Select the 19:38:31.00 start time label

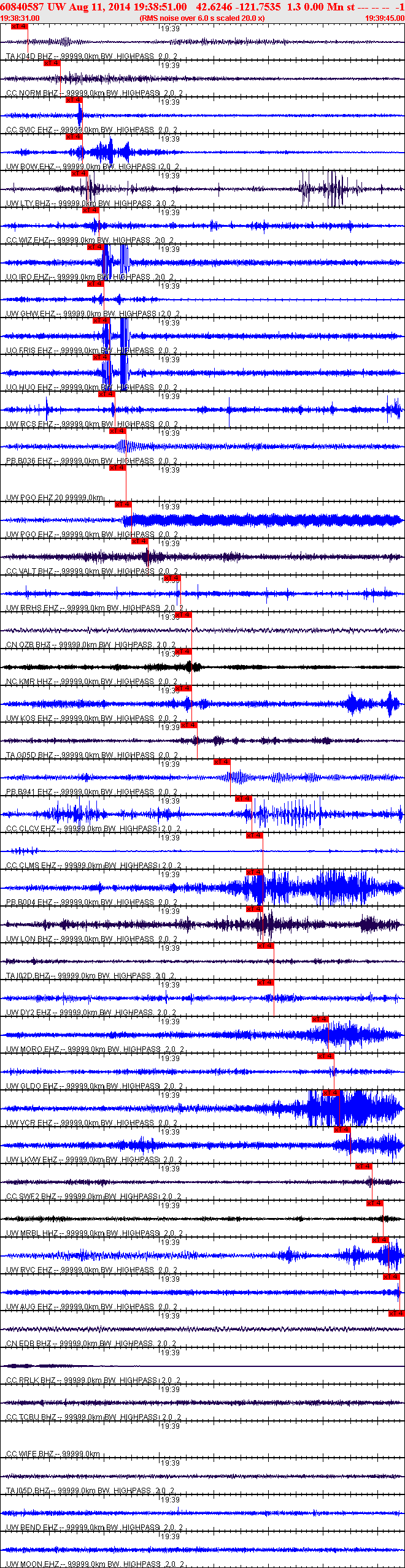[20, 18]
